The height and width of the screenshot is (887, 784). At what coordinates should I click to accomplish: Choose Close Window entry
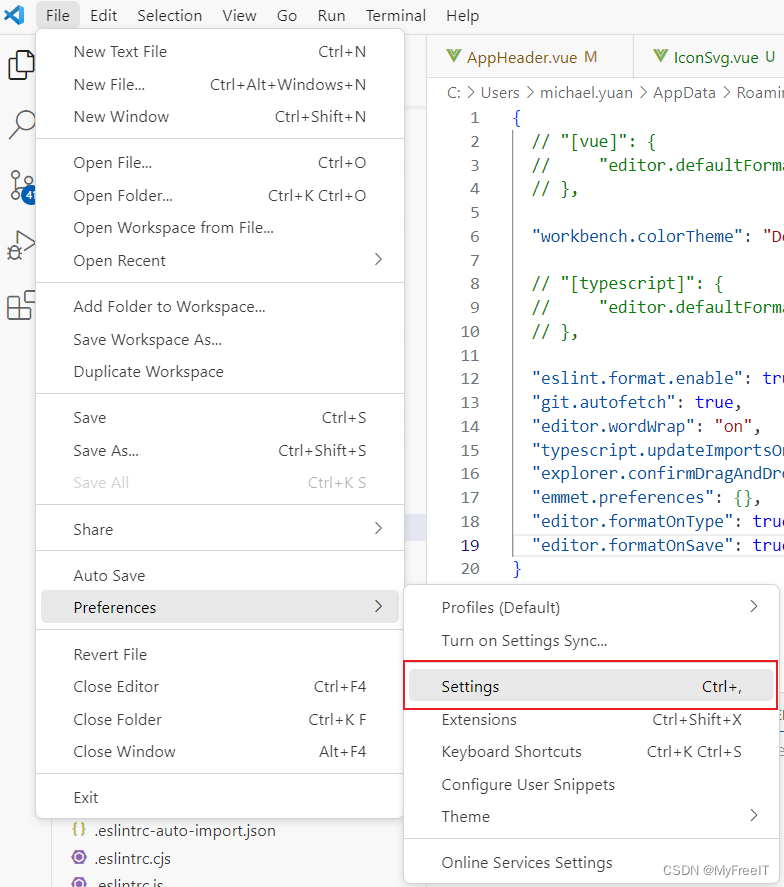(220, 752)
